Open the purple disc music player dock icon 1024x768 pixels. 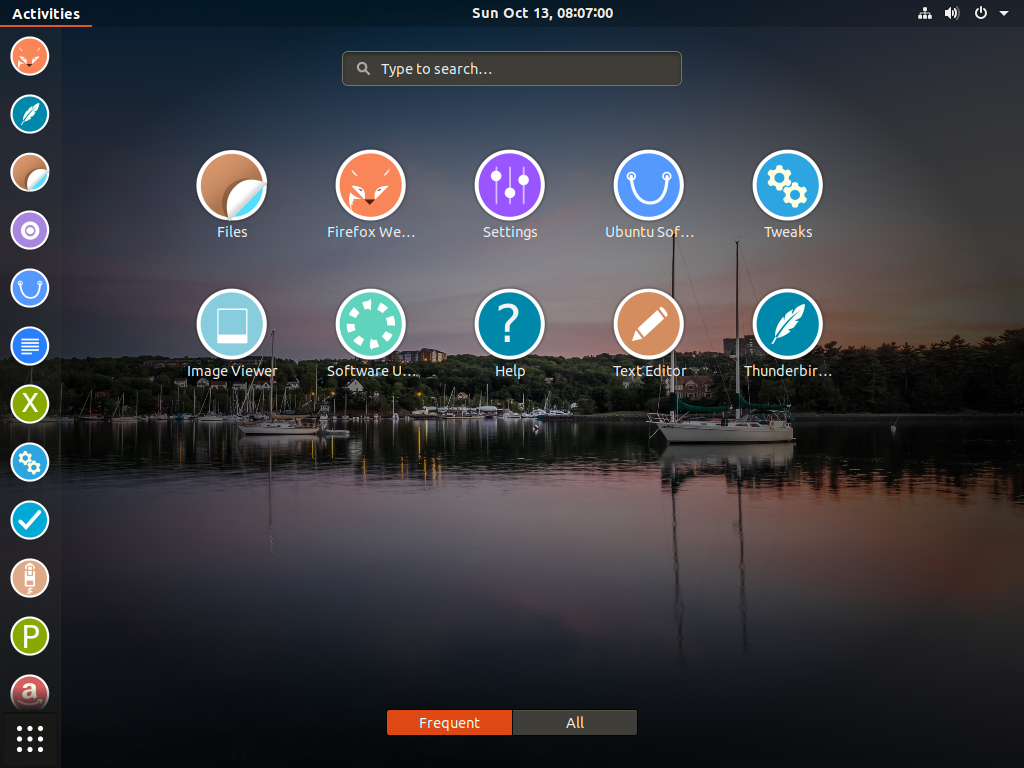click(29, 231)
